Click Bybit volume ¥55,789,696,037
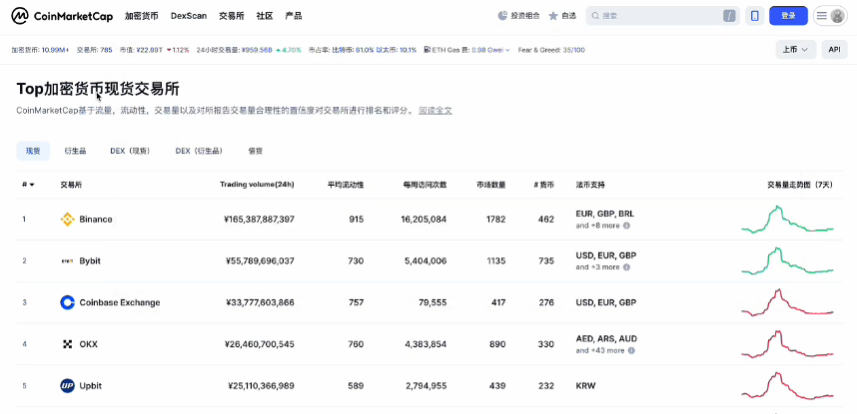The width and height of the screenshot is (857, 414). pos(260,261)
